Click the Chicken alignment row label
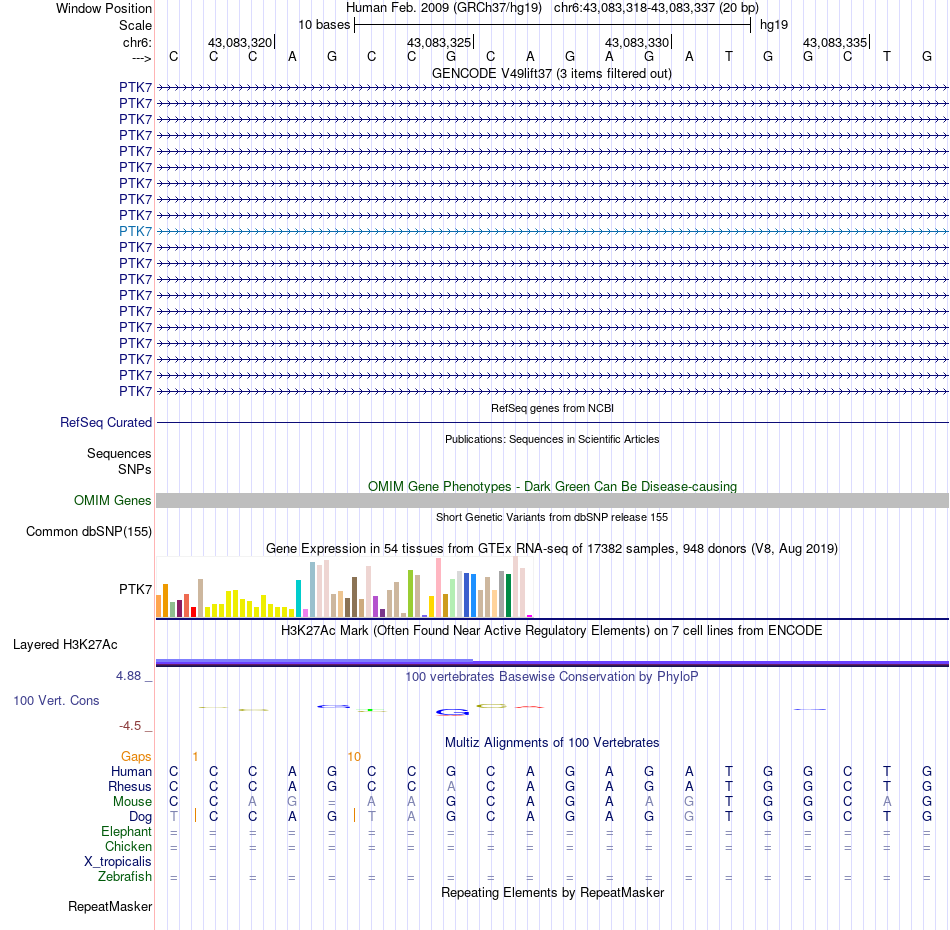 [128, 846]
